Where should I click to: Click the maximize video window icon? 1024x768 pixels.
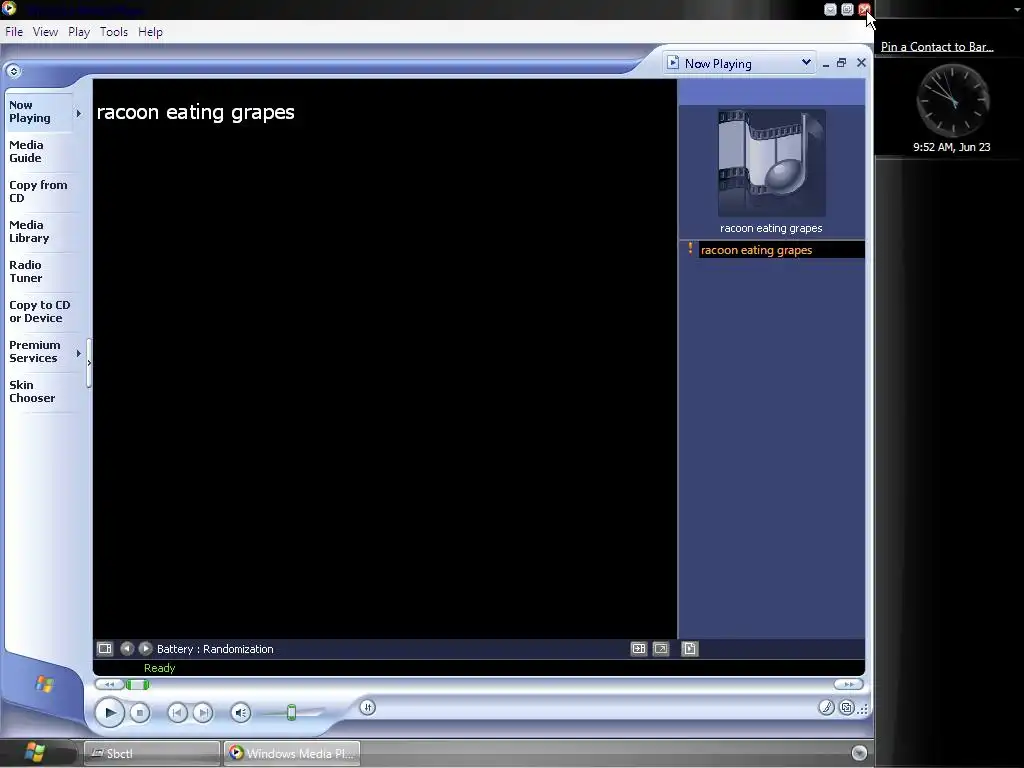pyautogui.click(x=638, y=648)
